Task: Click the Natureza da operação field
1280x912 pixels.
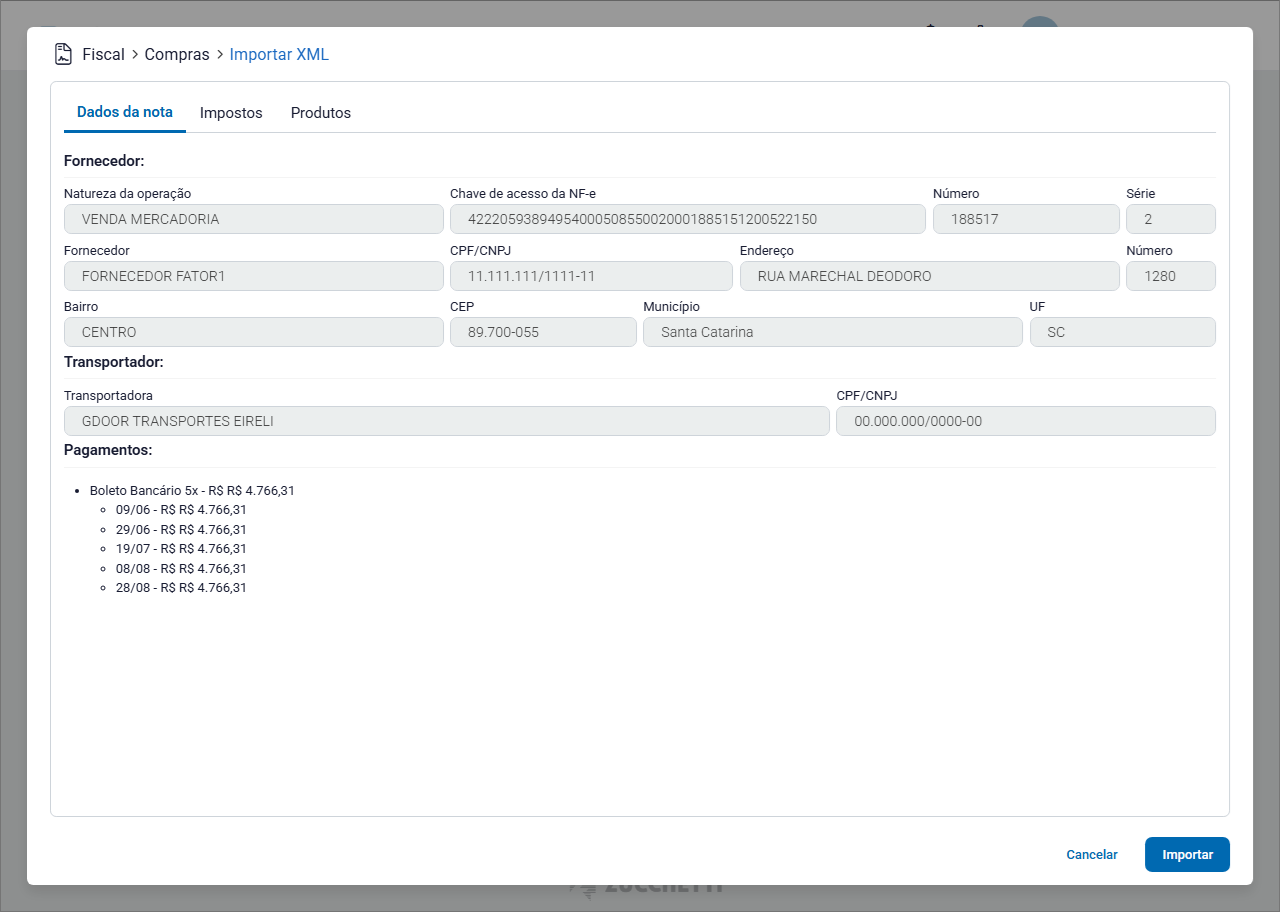Action: [253, 219]
